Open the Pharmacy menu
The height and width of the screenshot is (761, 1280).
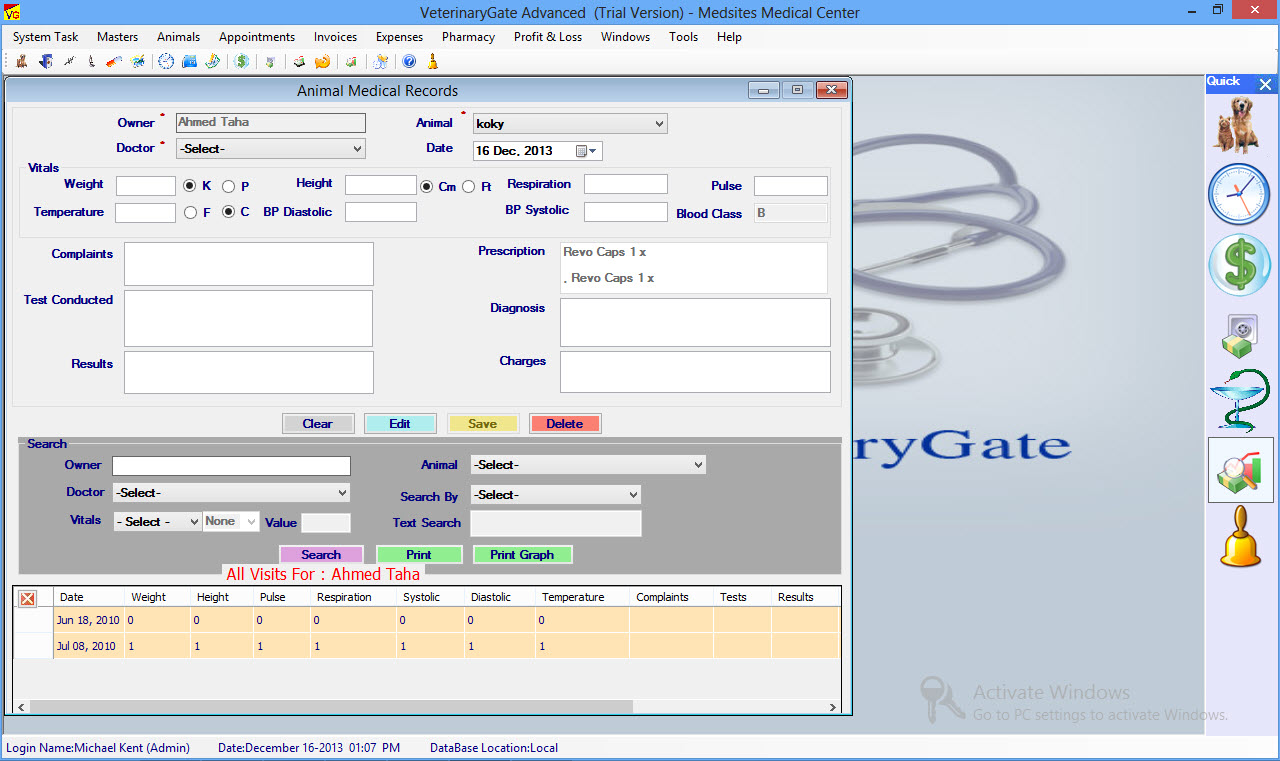tap(468, 37)
